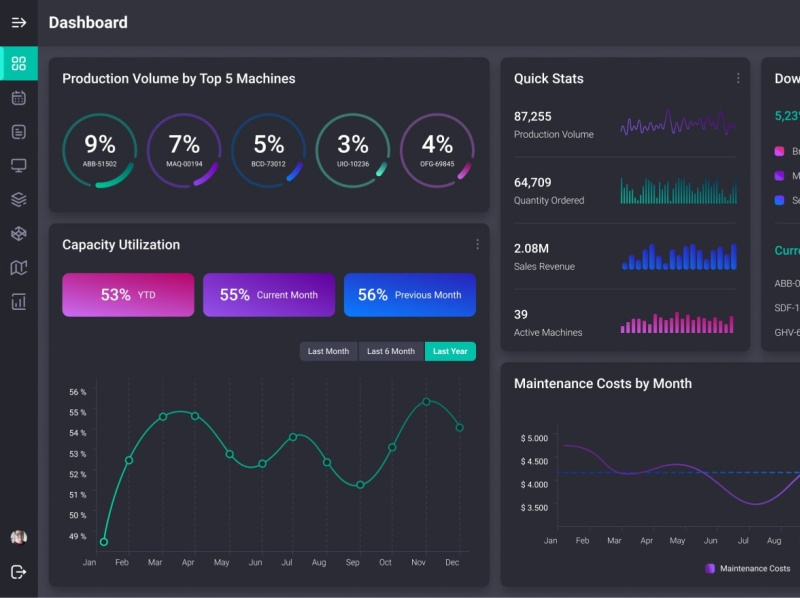
Task: Enable the Last Month filter
Action: point(329,351)
